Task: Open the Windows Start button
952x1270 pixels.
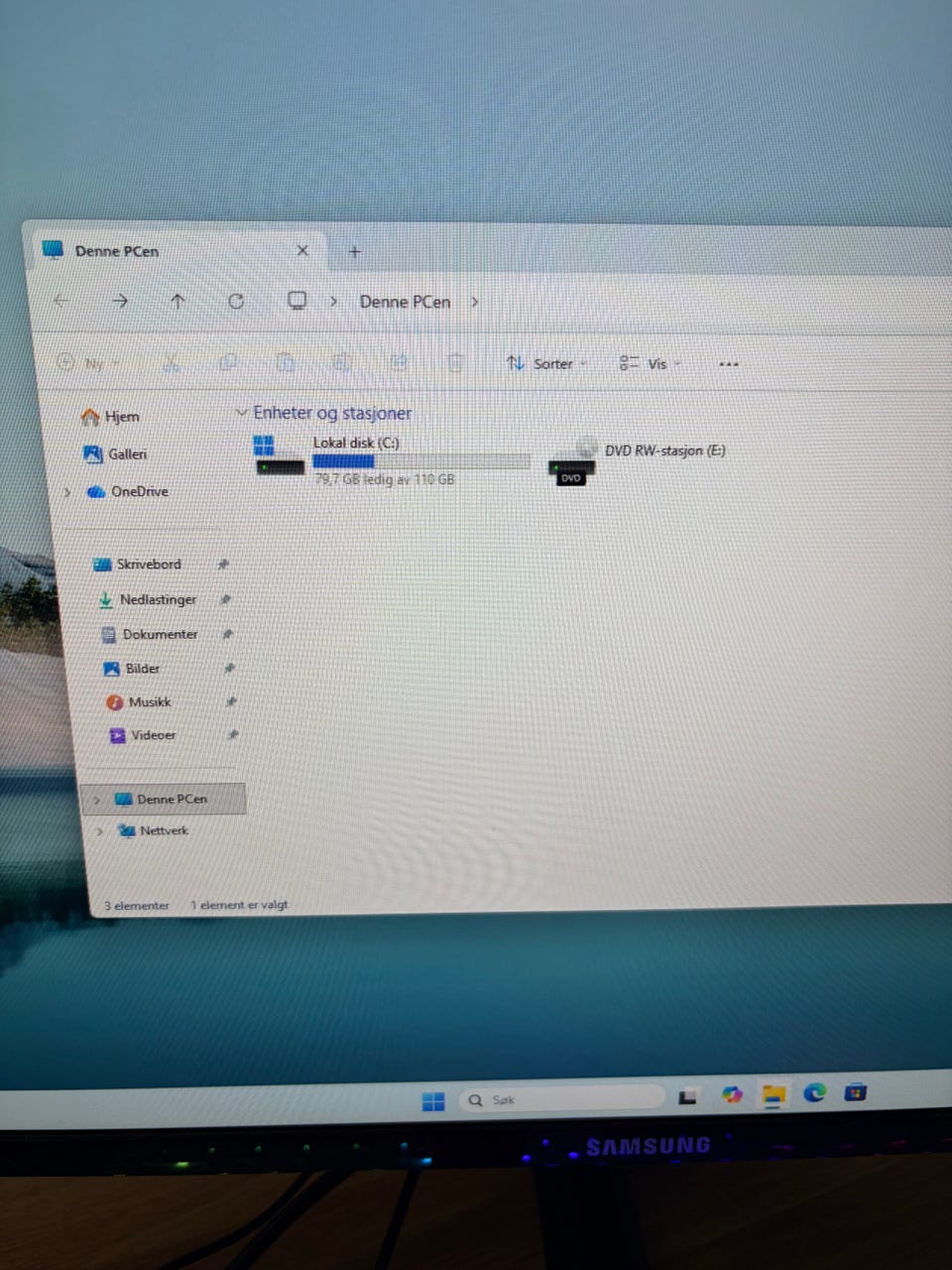Action: tap(433, 1101)
